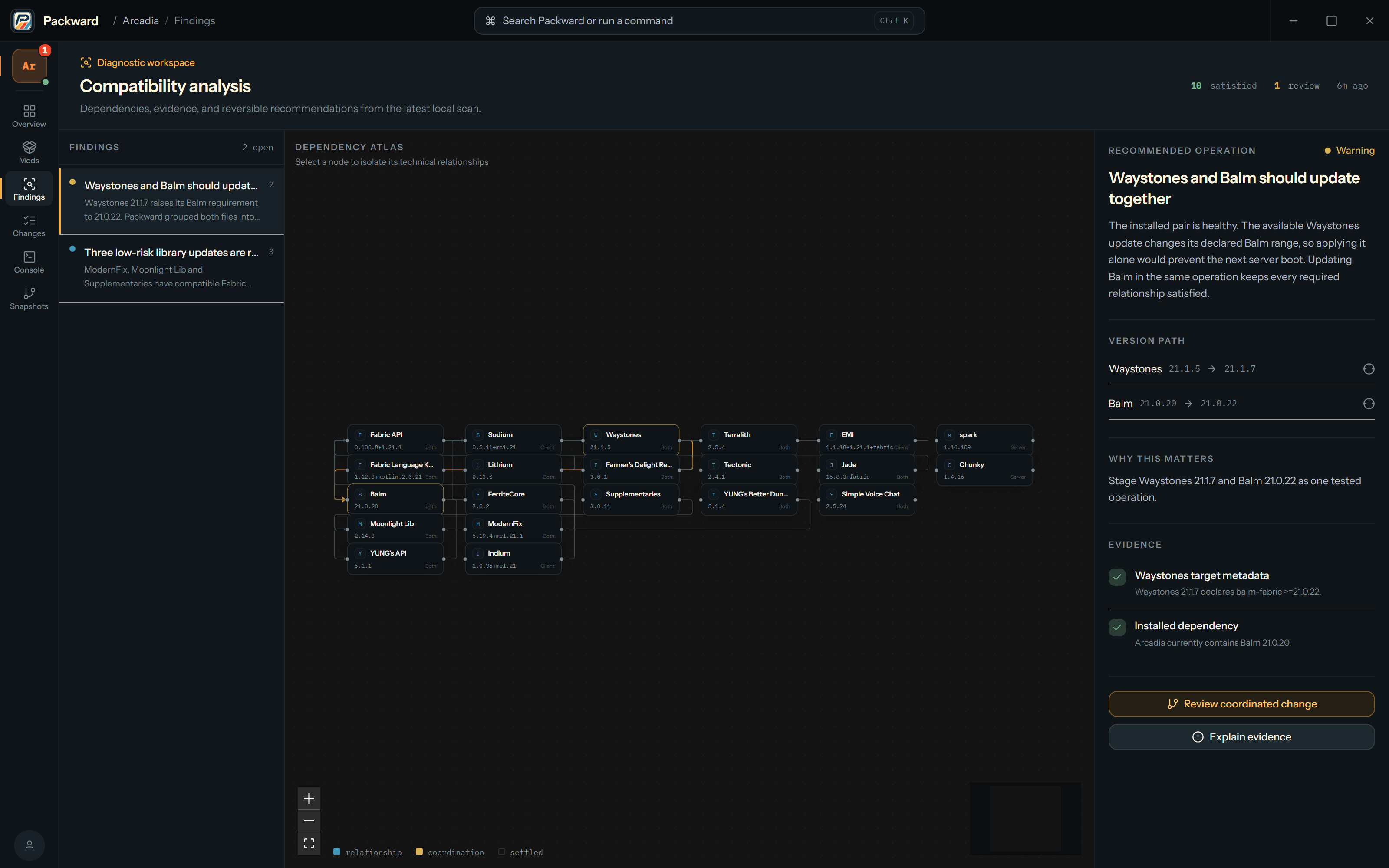Click the Arcadia breadcrumb link

[x=141, y=21]
